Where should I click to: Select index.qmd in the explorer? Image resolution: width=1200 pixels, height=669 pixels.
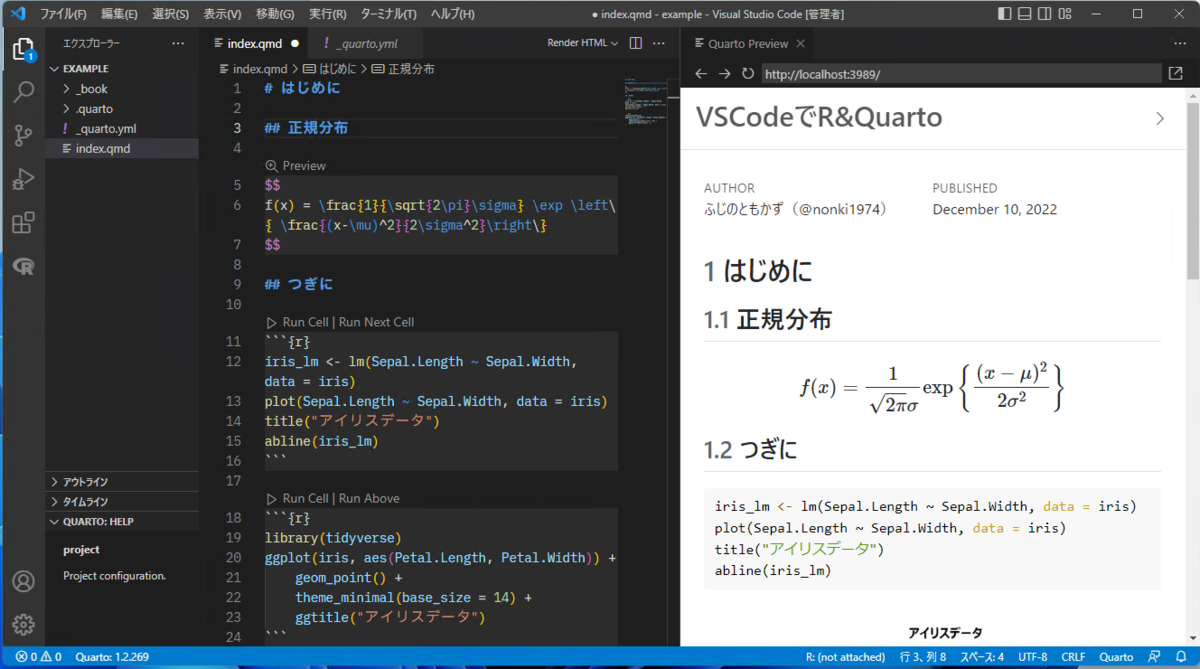tap(102, 148)
